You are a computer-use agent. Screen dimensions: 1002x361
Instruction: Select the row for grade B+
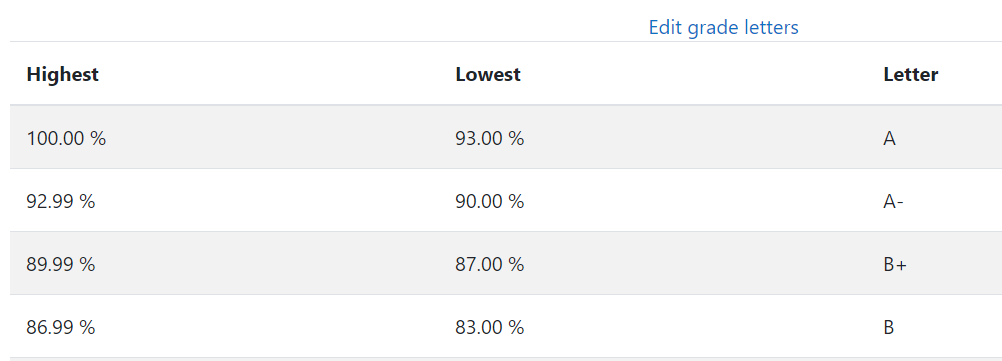(506, 263)
